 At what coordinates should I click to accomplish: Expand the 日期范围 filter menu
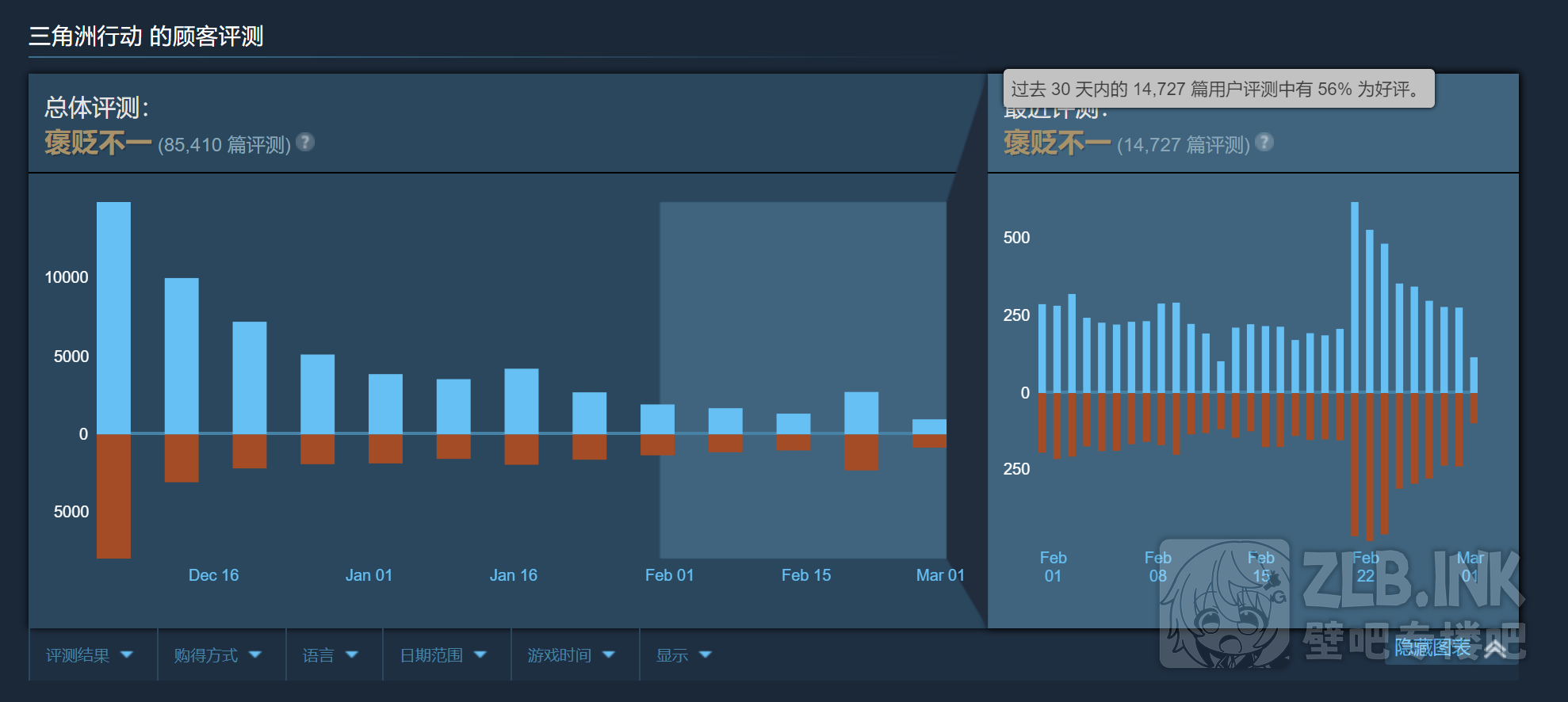443,655
